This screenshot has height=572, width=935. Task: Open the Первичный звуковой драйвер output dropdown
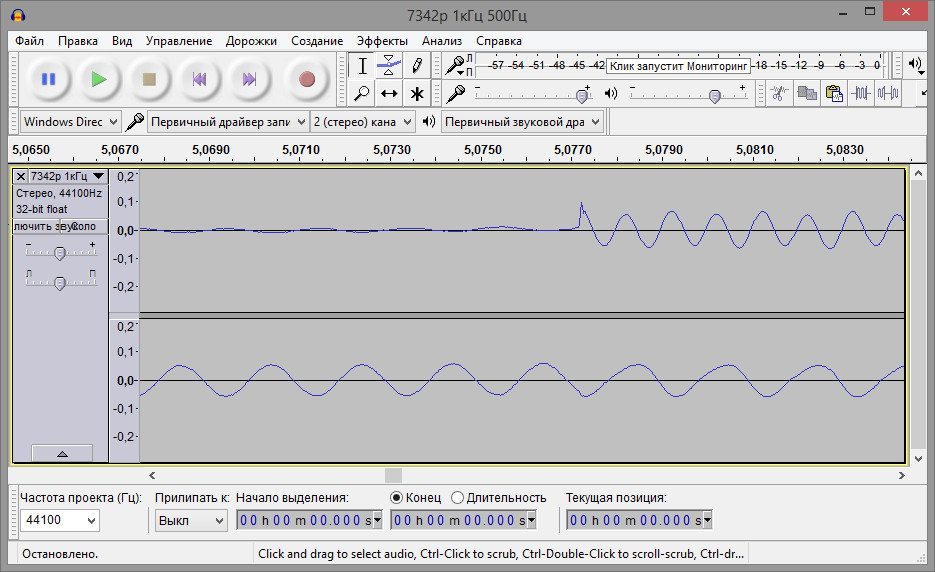coord(522,122)
